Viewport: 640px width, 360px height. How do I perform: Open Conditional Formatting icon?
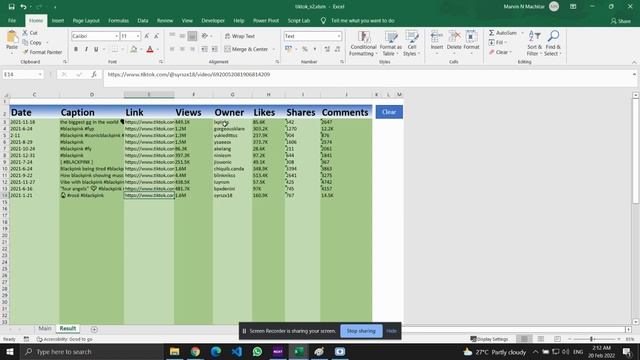tap(363, 37)
